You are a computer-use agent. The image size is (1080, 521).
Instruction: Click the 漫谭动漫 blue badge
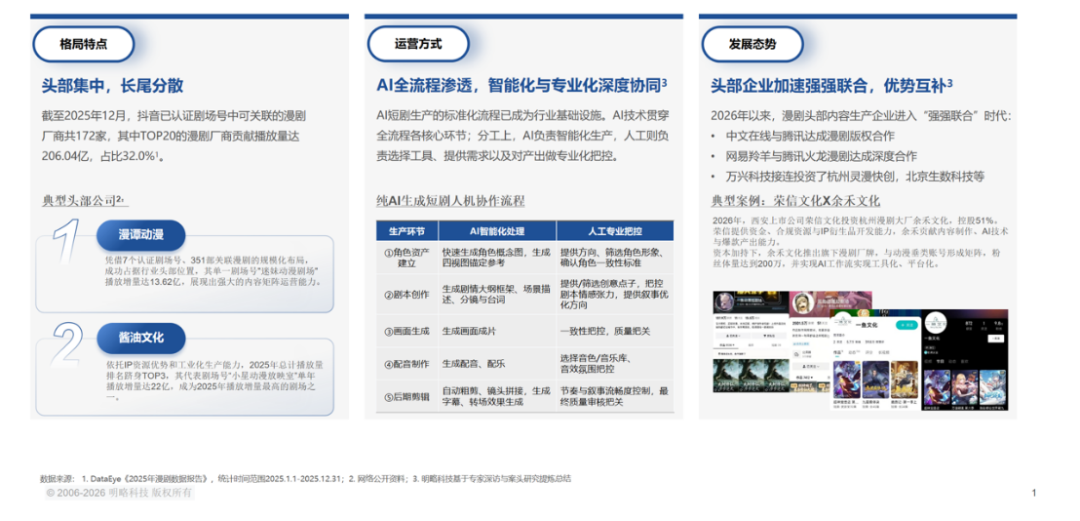[x=140, y=235]
